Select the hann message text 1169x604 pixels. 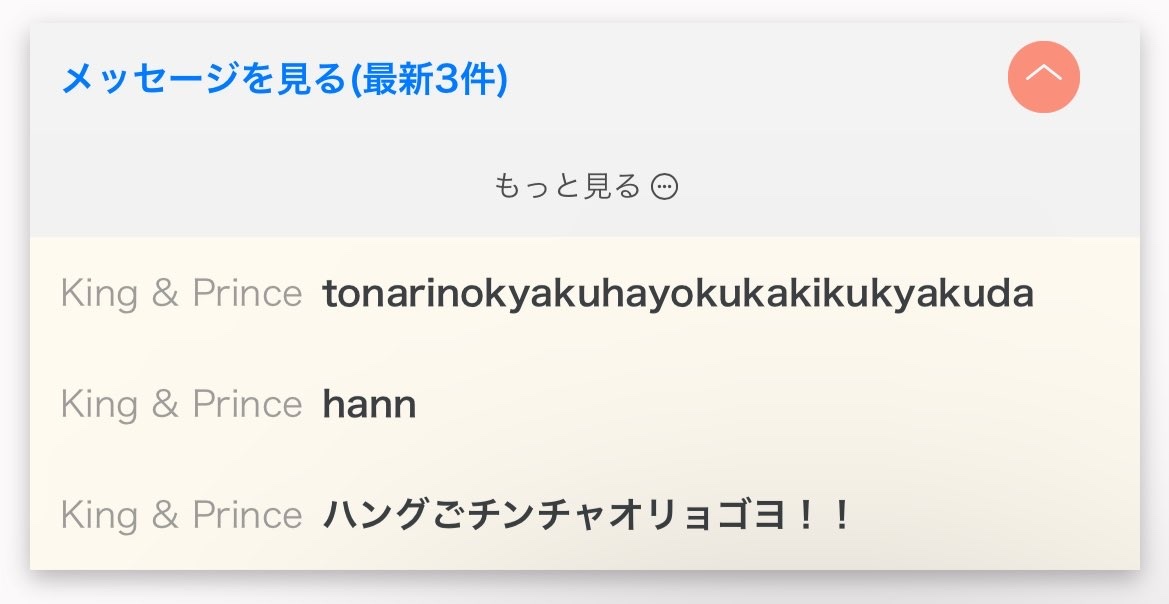tap(369, 404)
